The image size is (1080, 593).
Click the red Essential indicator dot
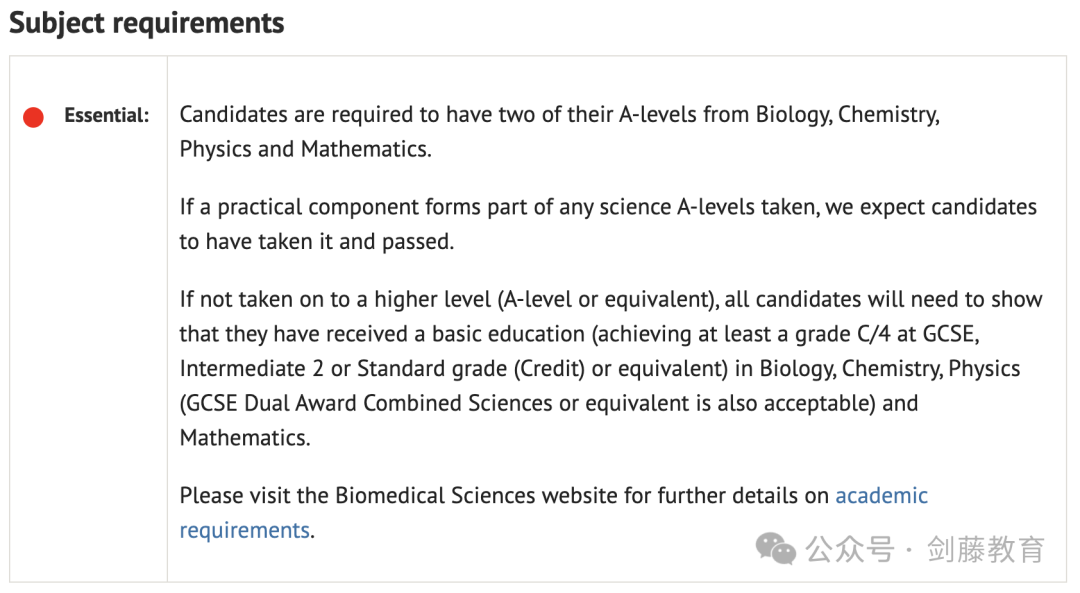33,117
